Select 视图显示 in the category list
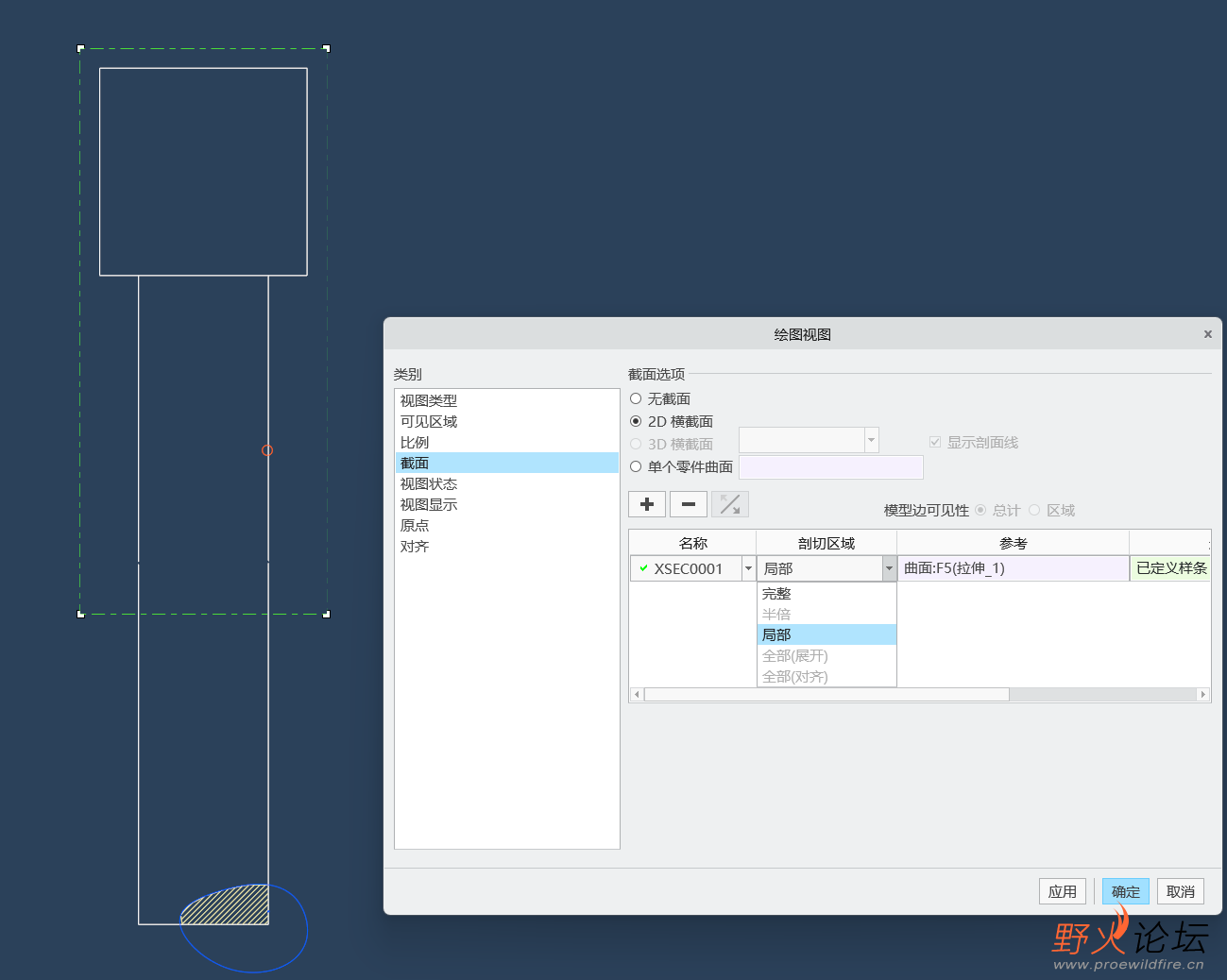 [x=506, y=504]
